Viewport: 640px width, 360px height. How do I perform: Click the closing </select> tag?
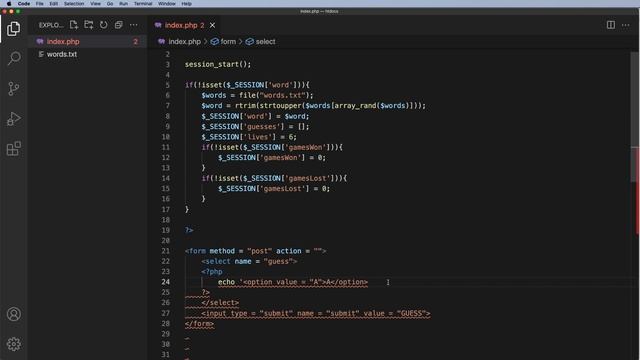coord(220,303)
